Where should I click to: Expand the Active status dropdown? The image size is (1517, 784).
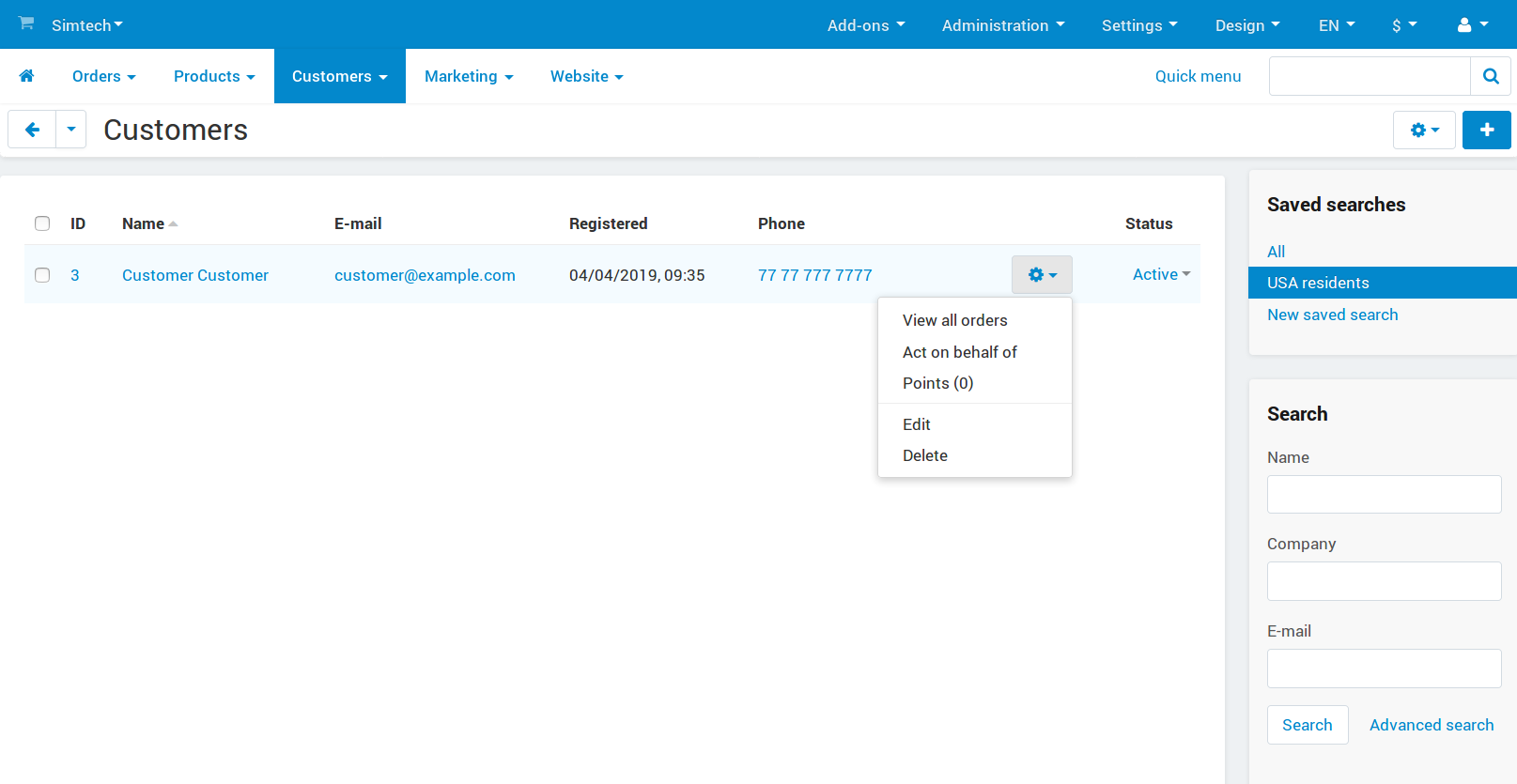tap(1161, 274)
